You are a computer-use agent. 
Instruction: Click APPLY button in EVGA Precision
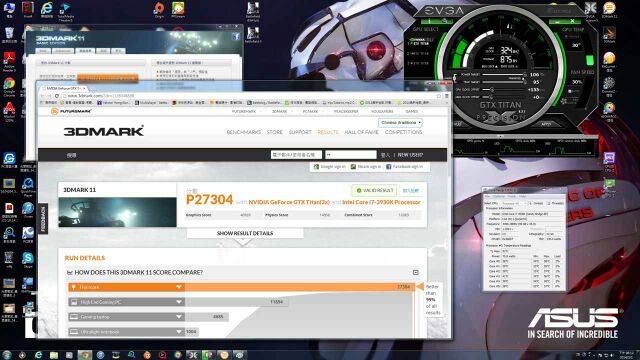pyautogui.click(x=546, y=124)
